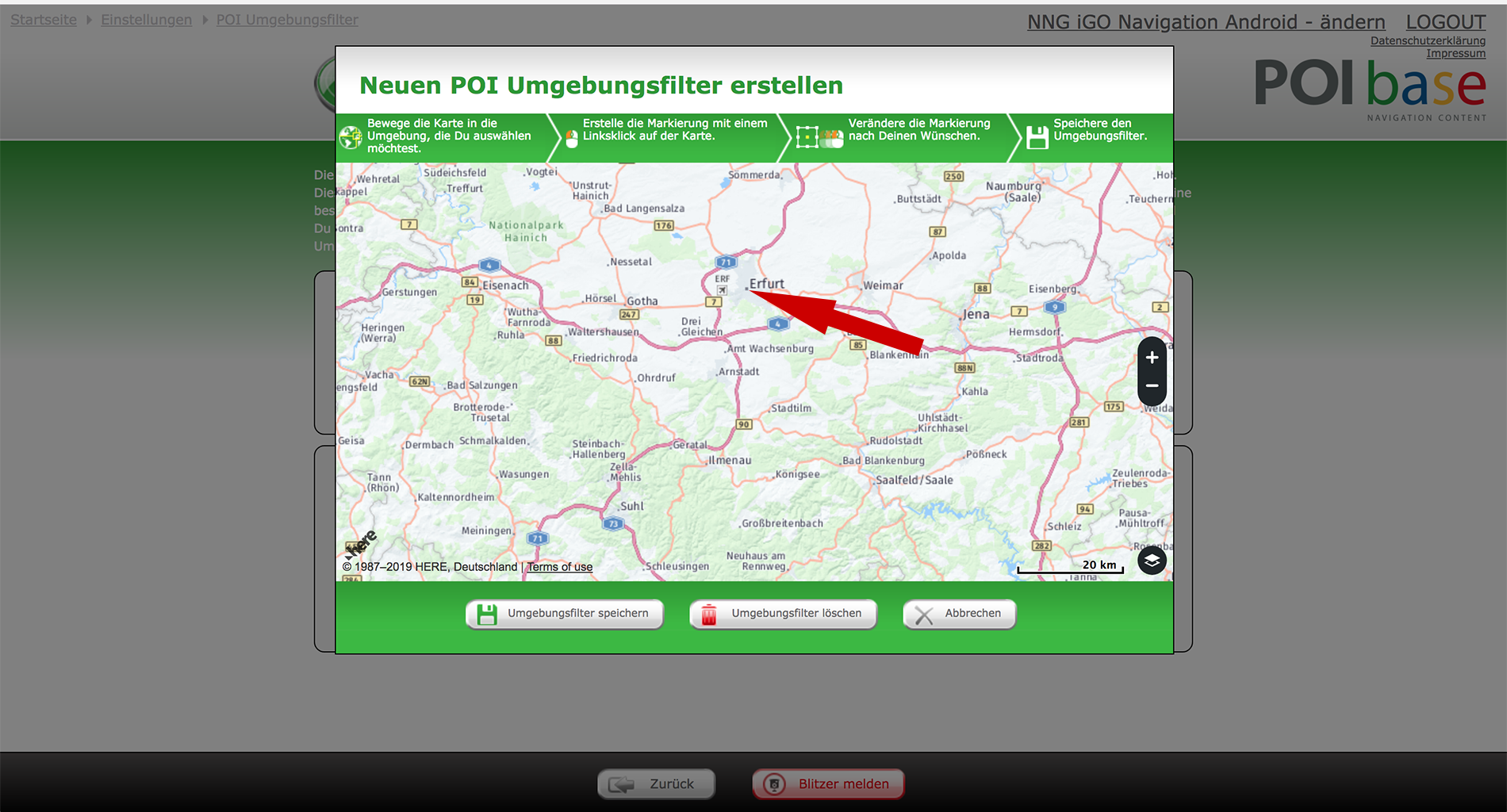Click the LOGOUT link
This screenshot has width=1507, height=812.
[1445, 22]
